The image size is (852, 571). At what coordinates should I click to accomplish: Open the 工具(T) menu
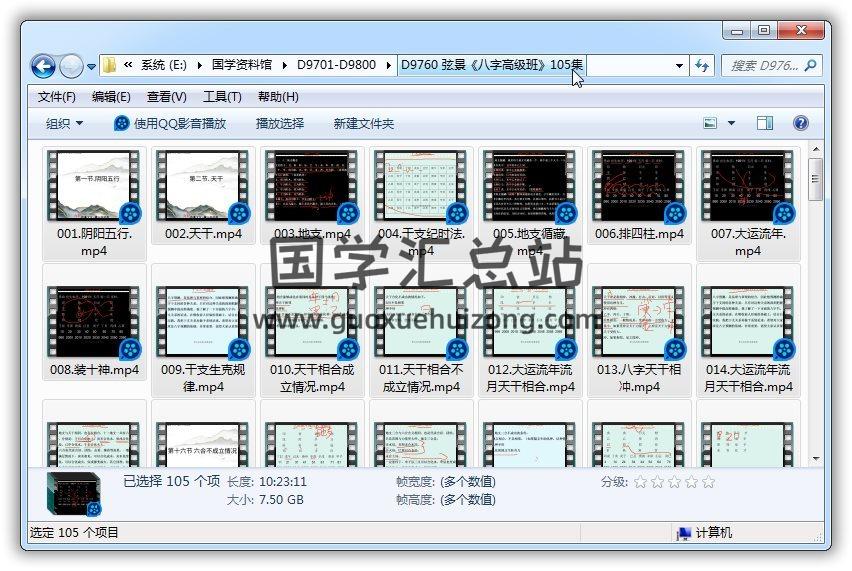pos(222,97)
